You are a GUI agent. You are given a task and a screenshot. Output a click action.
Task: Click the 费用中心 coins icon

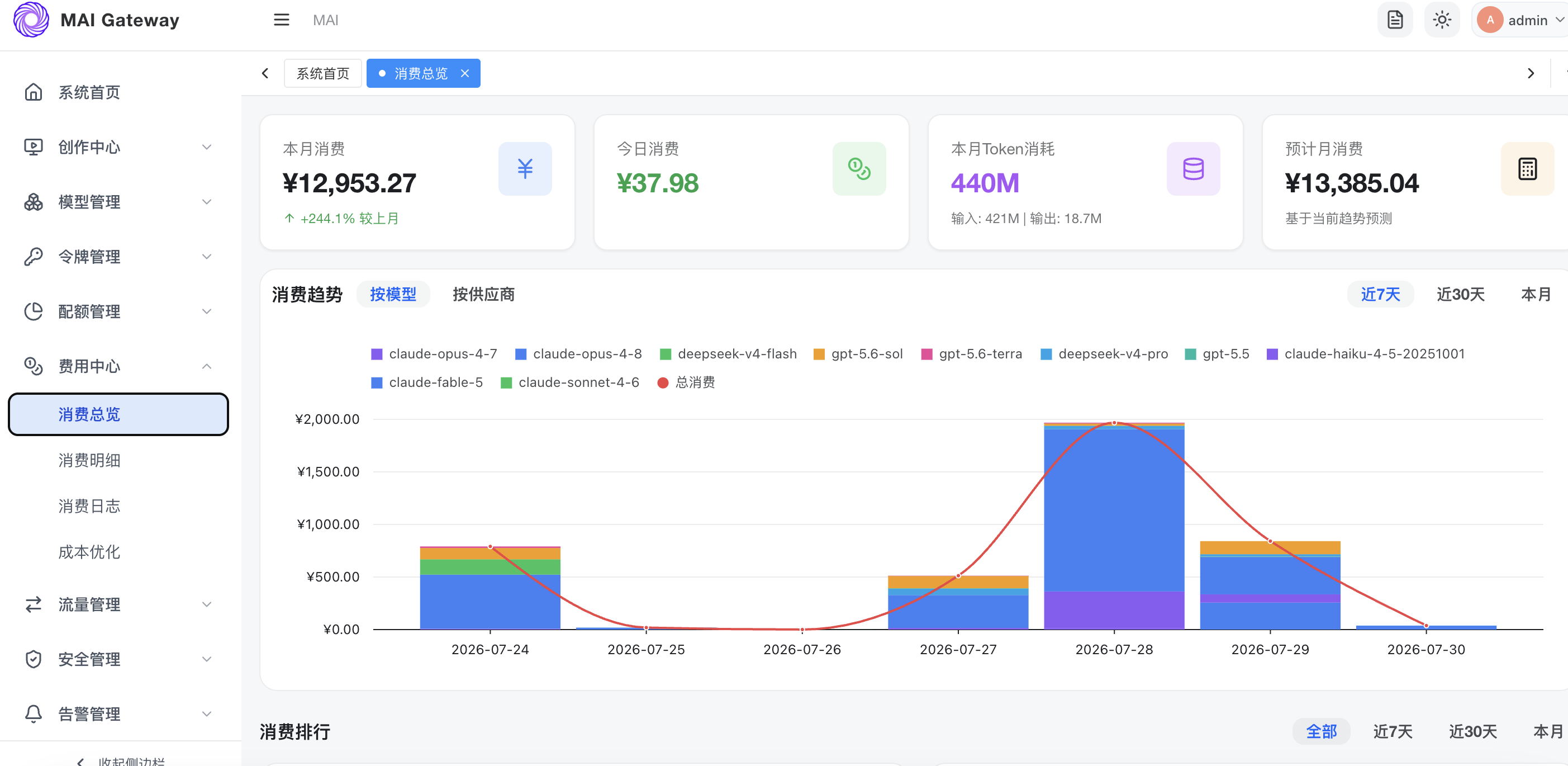(x=34, y=366)
